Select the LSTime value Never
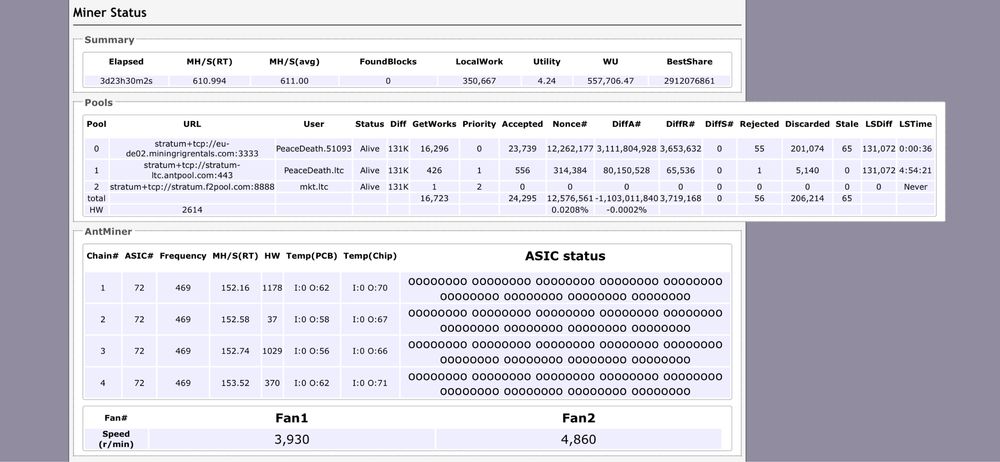Image resolution: width=1000 pixels, height=462 pixels. tap(915, 187)
